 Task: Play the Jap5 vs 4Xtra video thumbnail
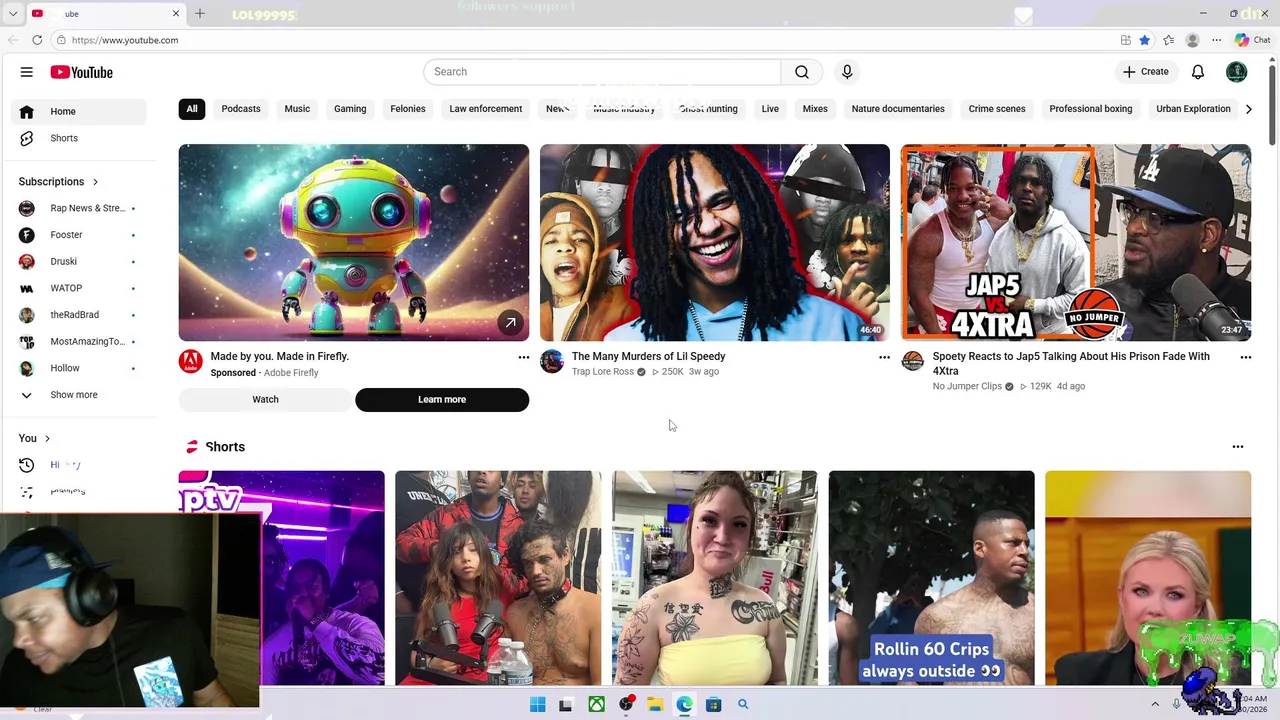click(x=1076, y=243)
